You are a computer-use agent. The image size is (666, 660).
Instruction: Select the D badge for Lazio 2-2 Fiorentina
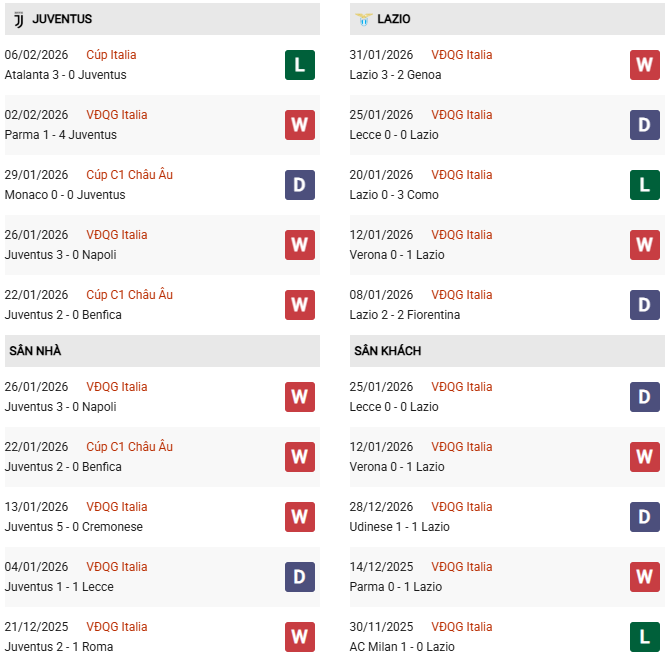[645, 305]
